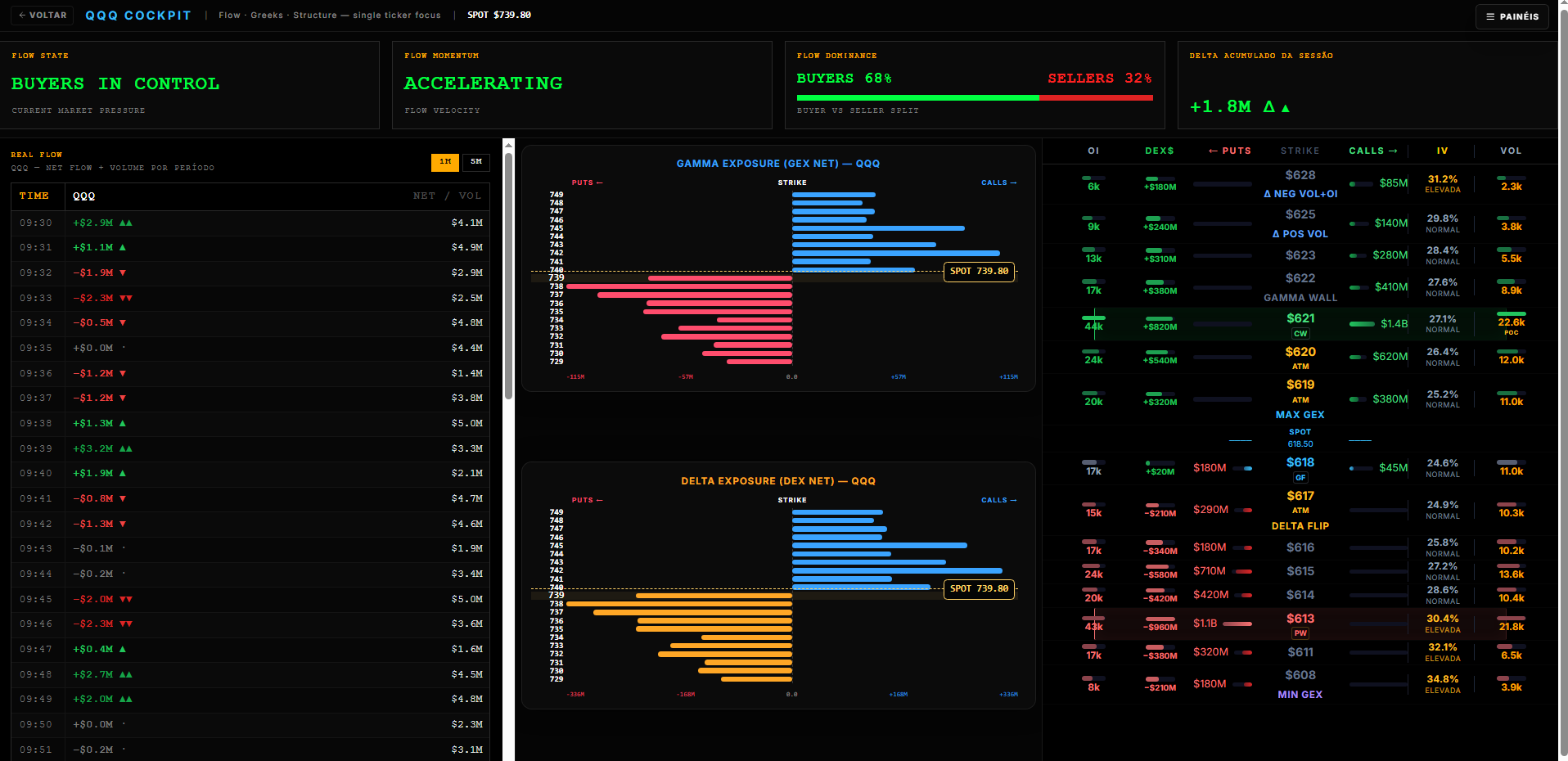Click the 22.6k POC volume value
The width and height of the screenshot is (1568, 761).
click(x=1511, y=322)
